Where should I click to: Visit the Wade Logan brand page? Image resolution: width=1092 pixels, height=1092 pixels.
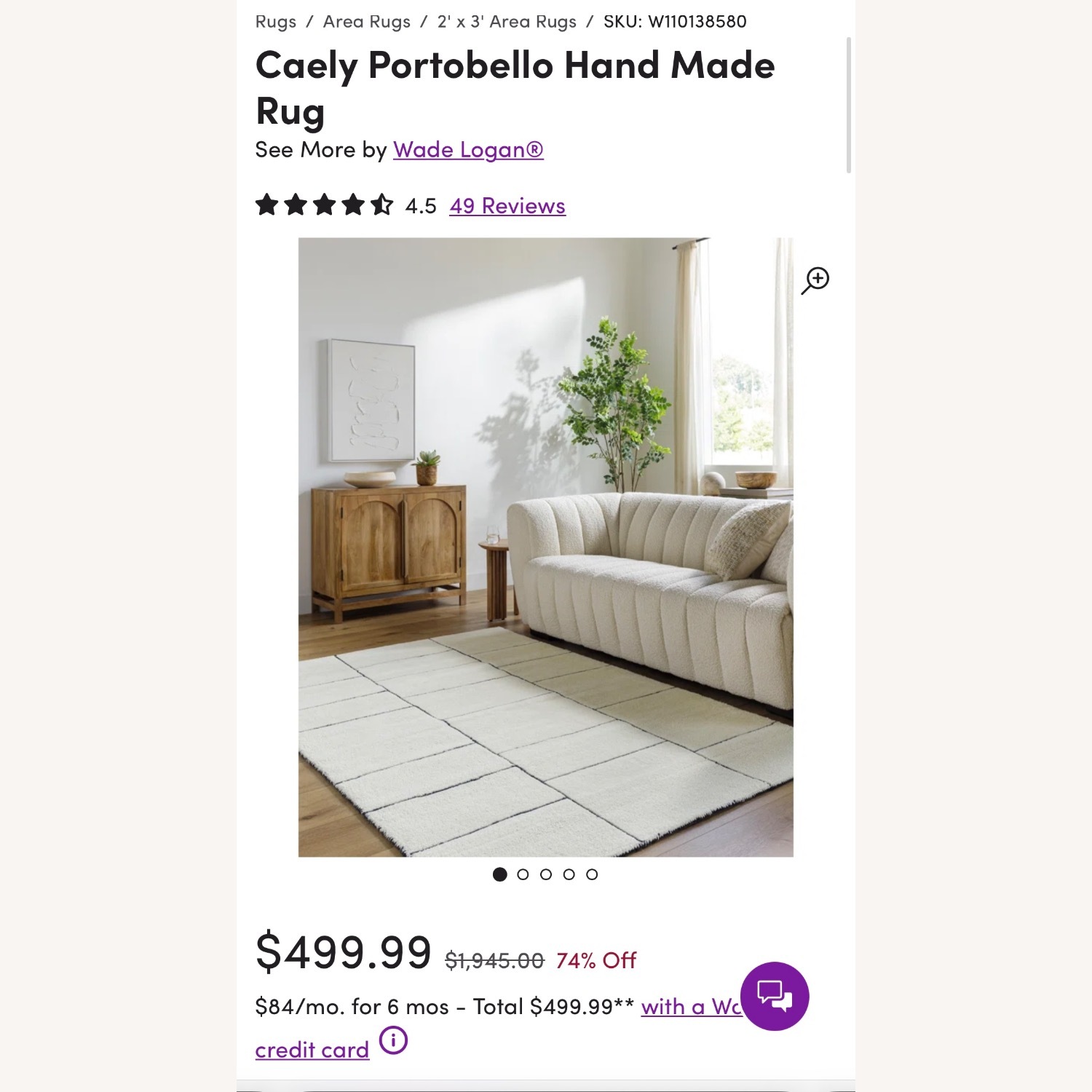coord(470,150)
